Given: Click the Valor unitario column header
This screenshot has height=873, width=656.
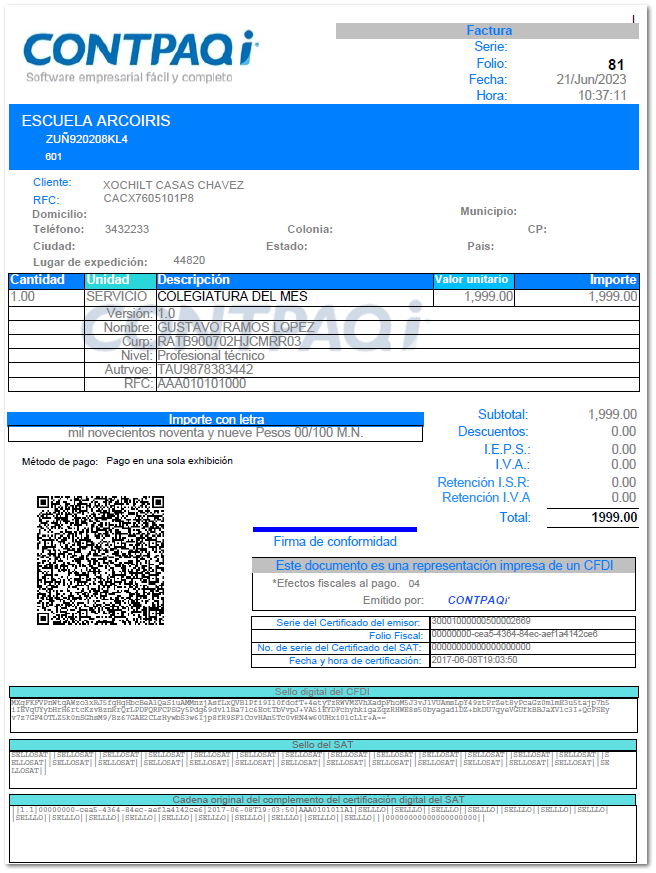Looking at the screenshot, I should tap(473, 281).
